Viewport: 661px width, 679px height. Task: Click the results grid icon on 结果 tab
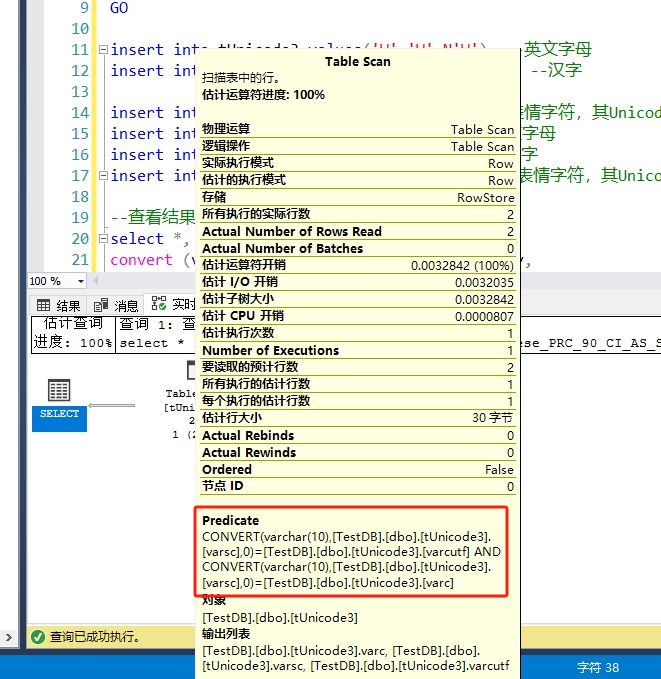click(x=44, y=305)
